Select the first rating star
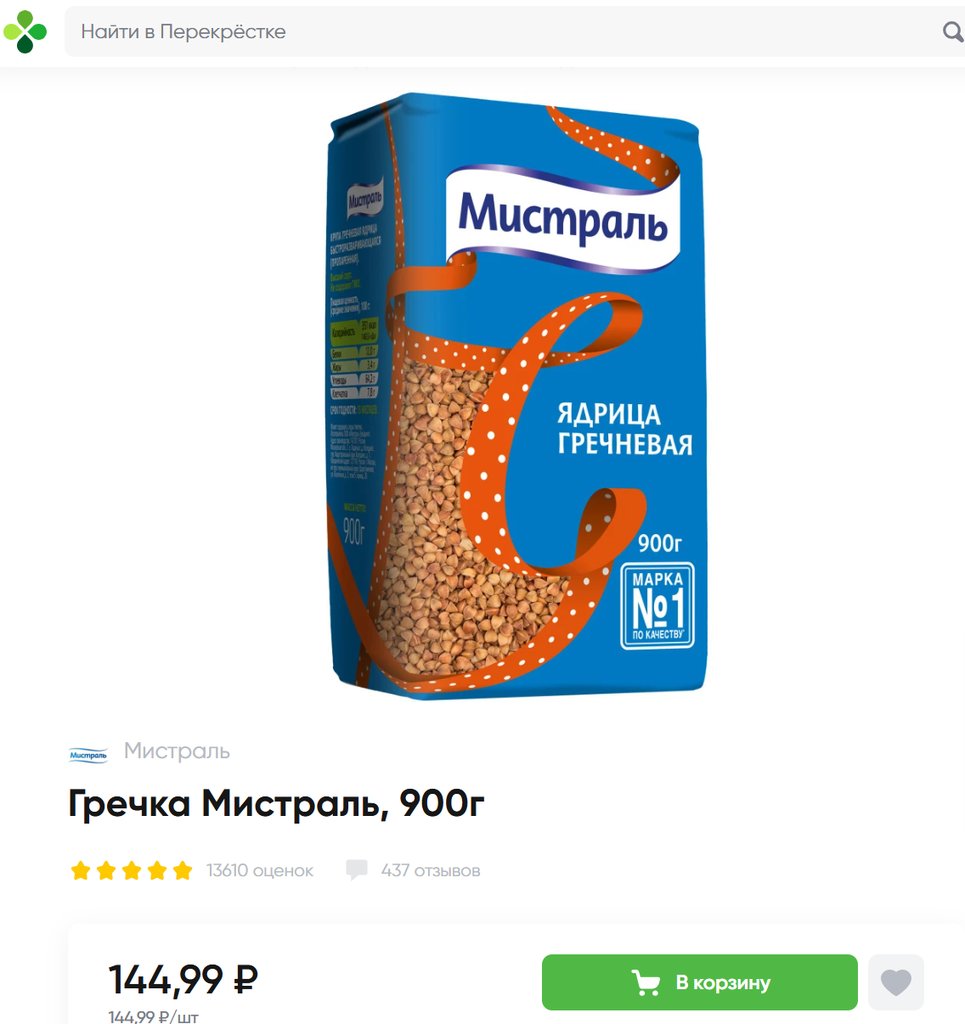The image size is (965, 1024). click(x=81, y=871)
